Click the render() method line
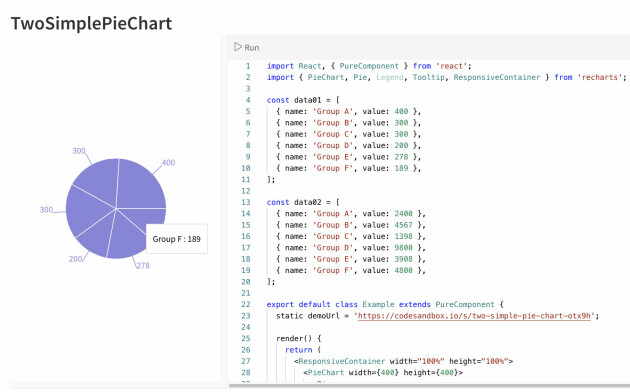630x392 pixels. [x=299, y=339]
